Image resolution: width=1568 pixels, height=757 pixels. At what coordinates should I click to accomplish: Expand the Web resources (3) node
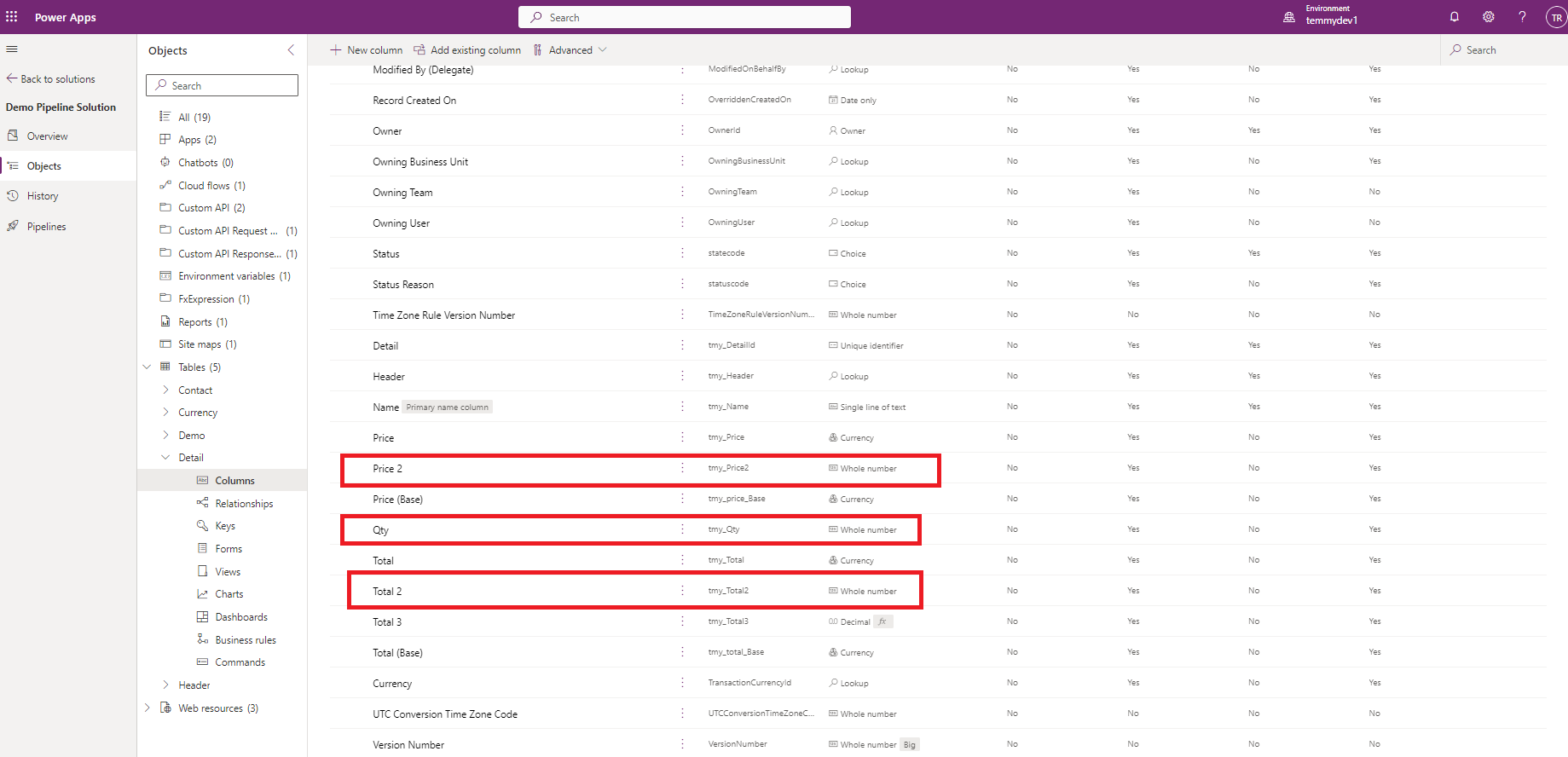(147, 708)
